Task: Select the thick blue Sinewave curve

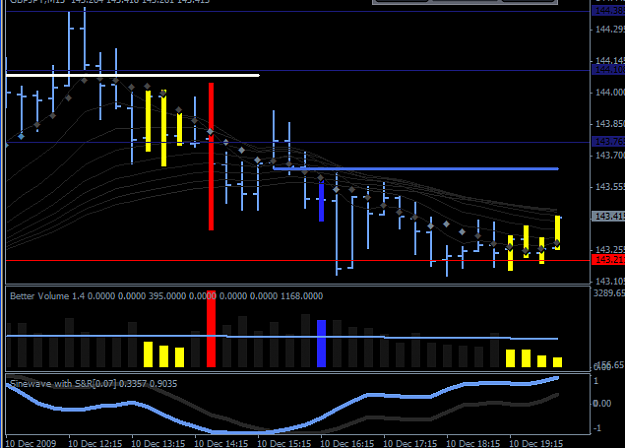Action: [x=282, y=430]
